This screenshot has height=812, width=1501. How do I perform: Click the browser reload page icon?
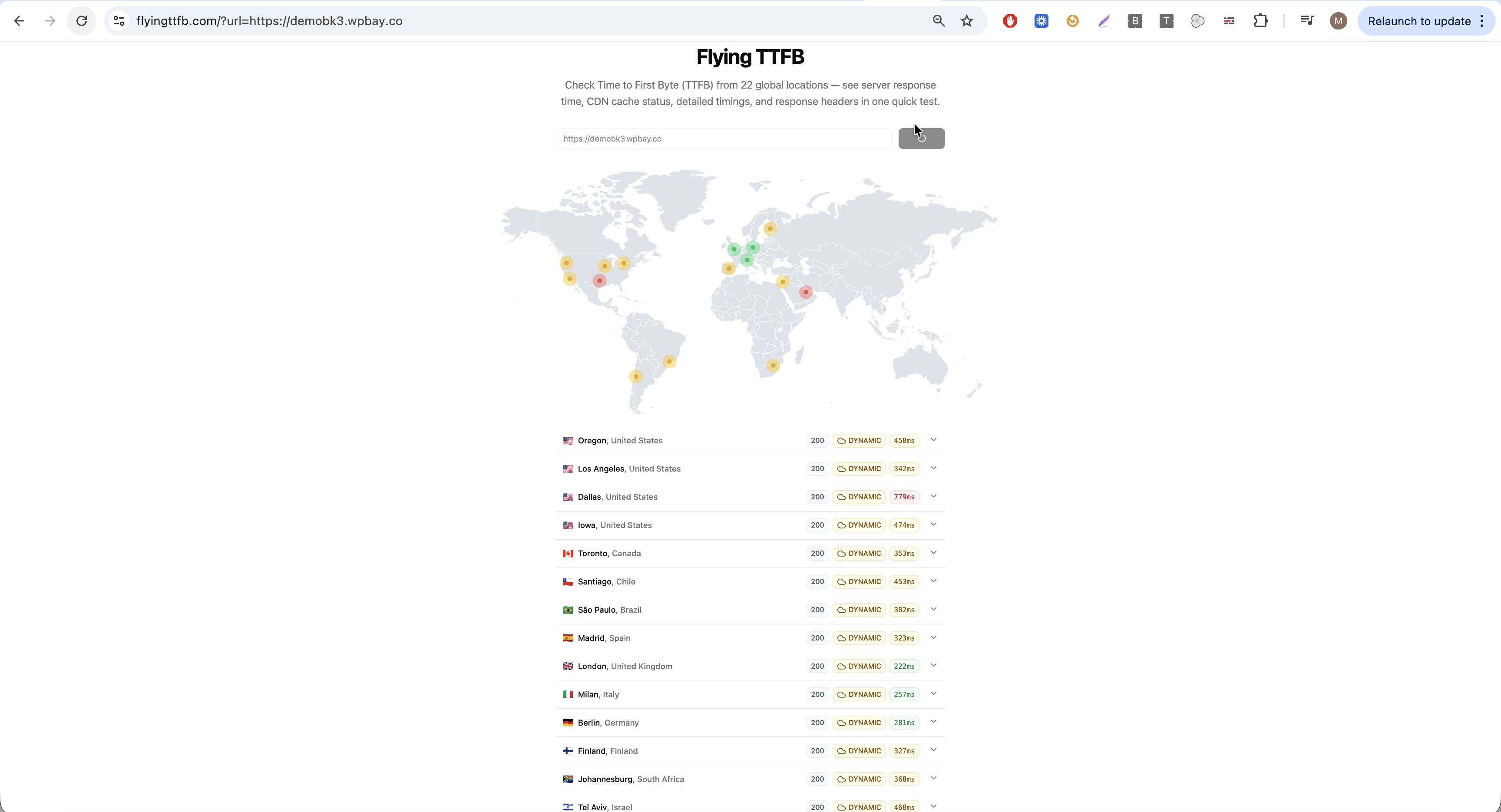click(82, 21)
